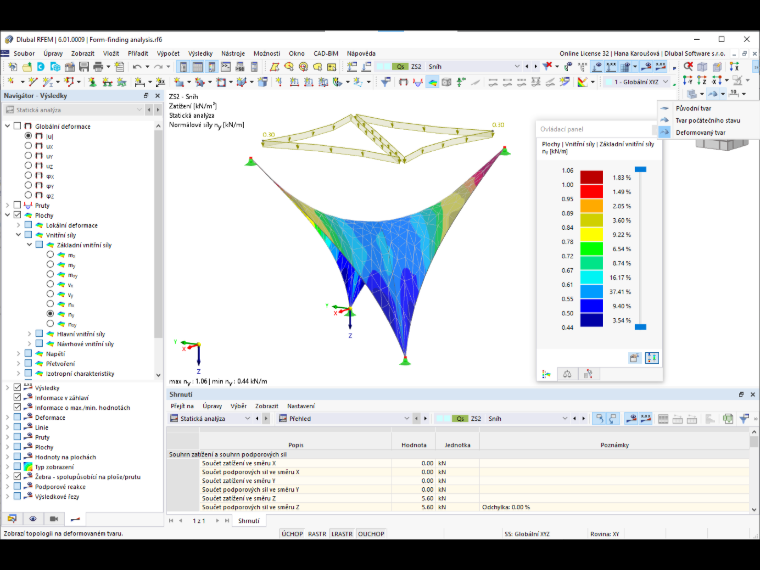Toggle the RASTR status bar button

(317, 534)
